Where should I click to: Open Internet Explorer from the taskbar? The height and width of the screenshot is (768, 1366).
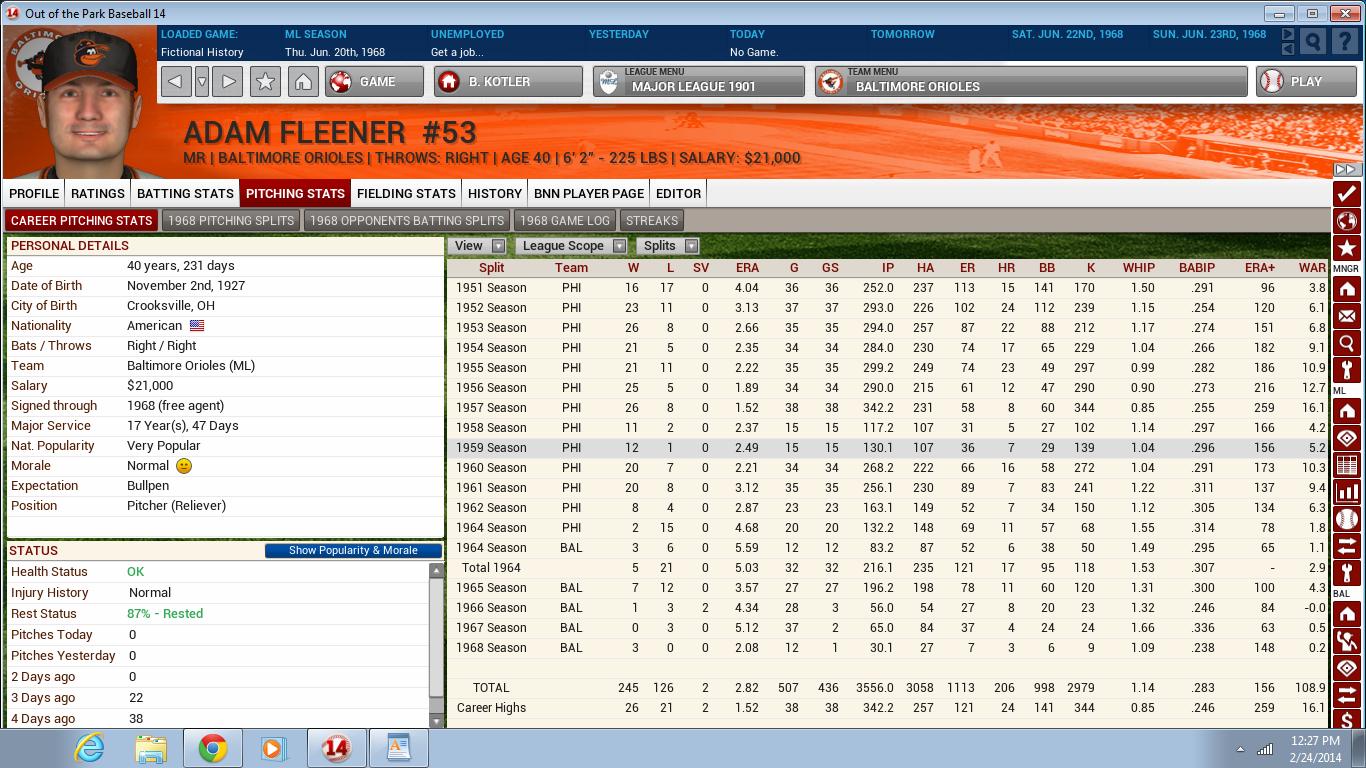coord(89,748)
